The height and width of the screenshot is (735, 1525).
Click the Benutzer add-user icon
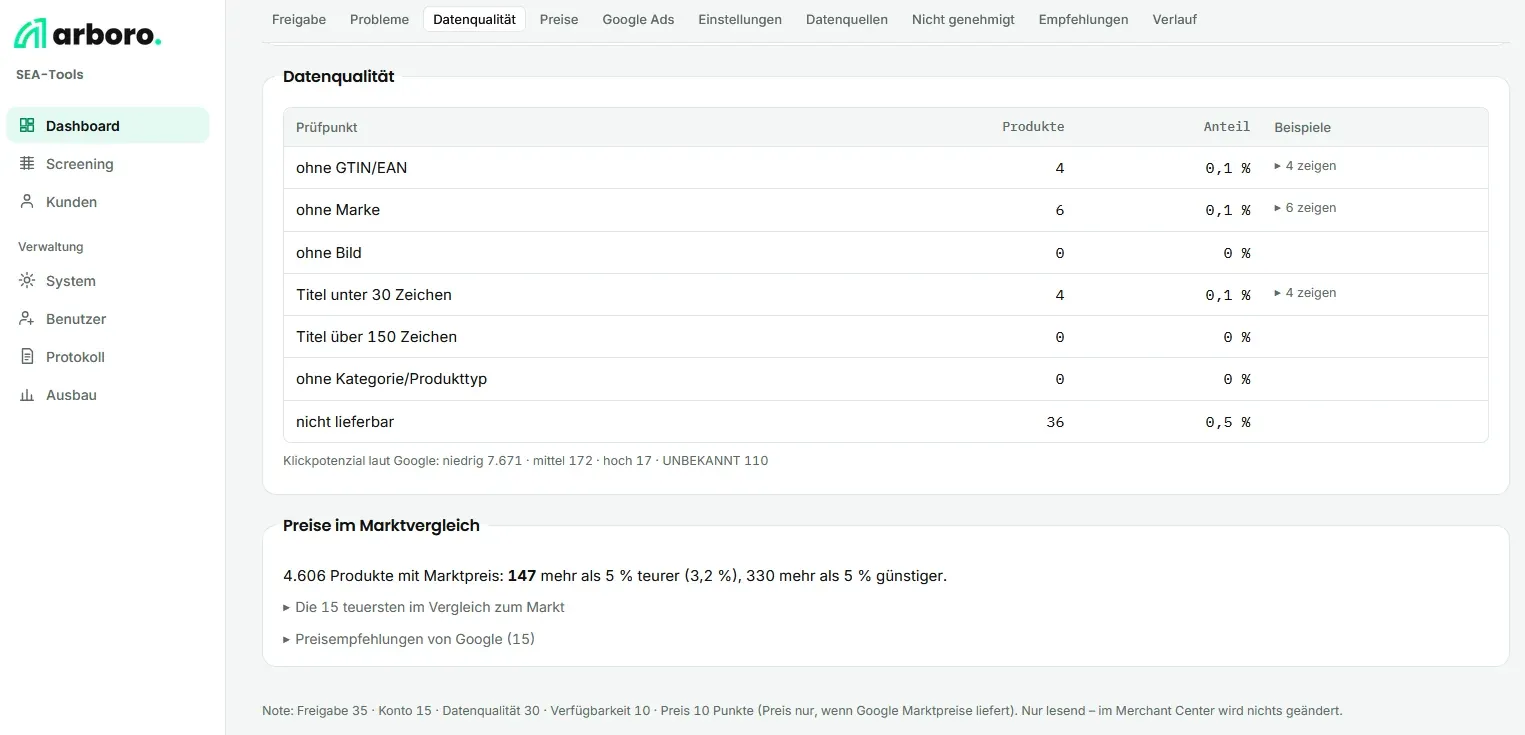point(27,319)
